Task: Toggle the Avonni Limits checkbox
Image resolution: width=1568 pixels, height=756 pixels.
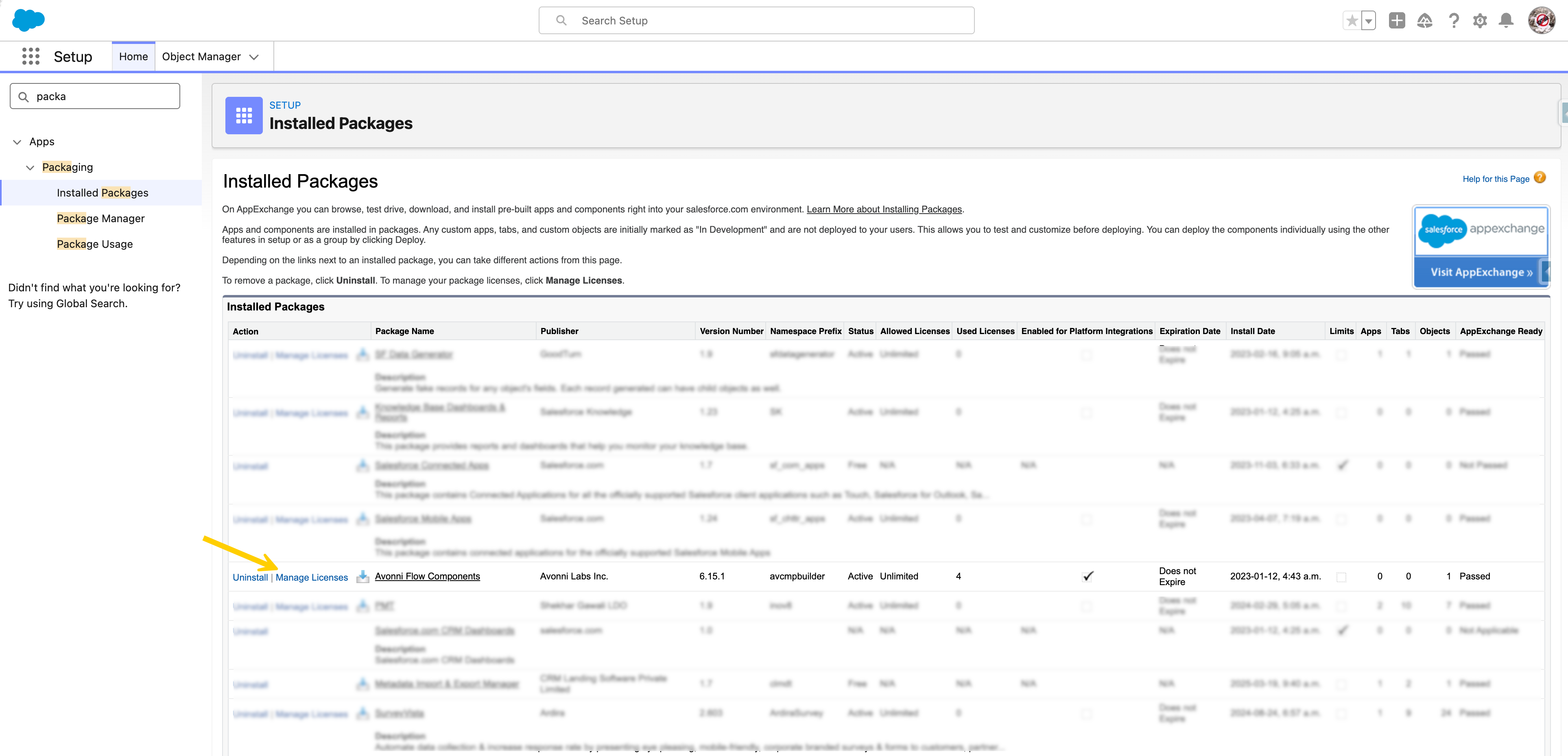Action: point(1341,577)
